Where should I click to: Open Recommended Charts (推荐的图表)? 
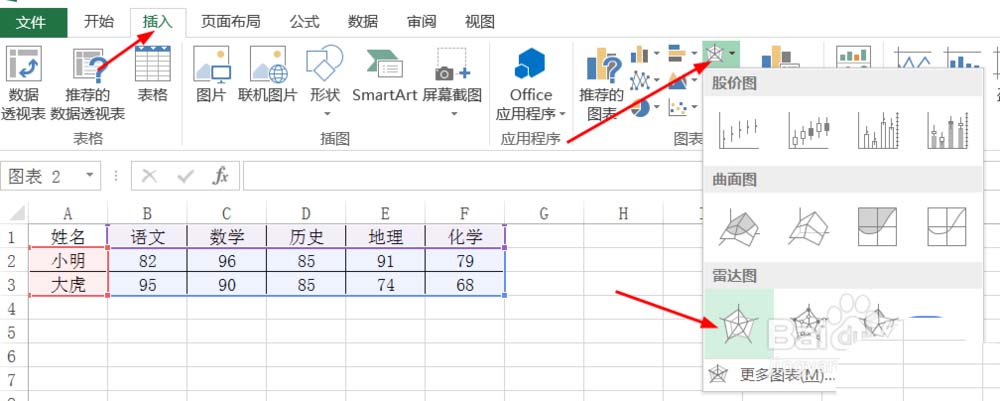[601, 83]
